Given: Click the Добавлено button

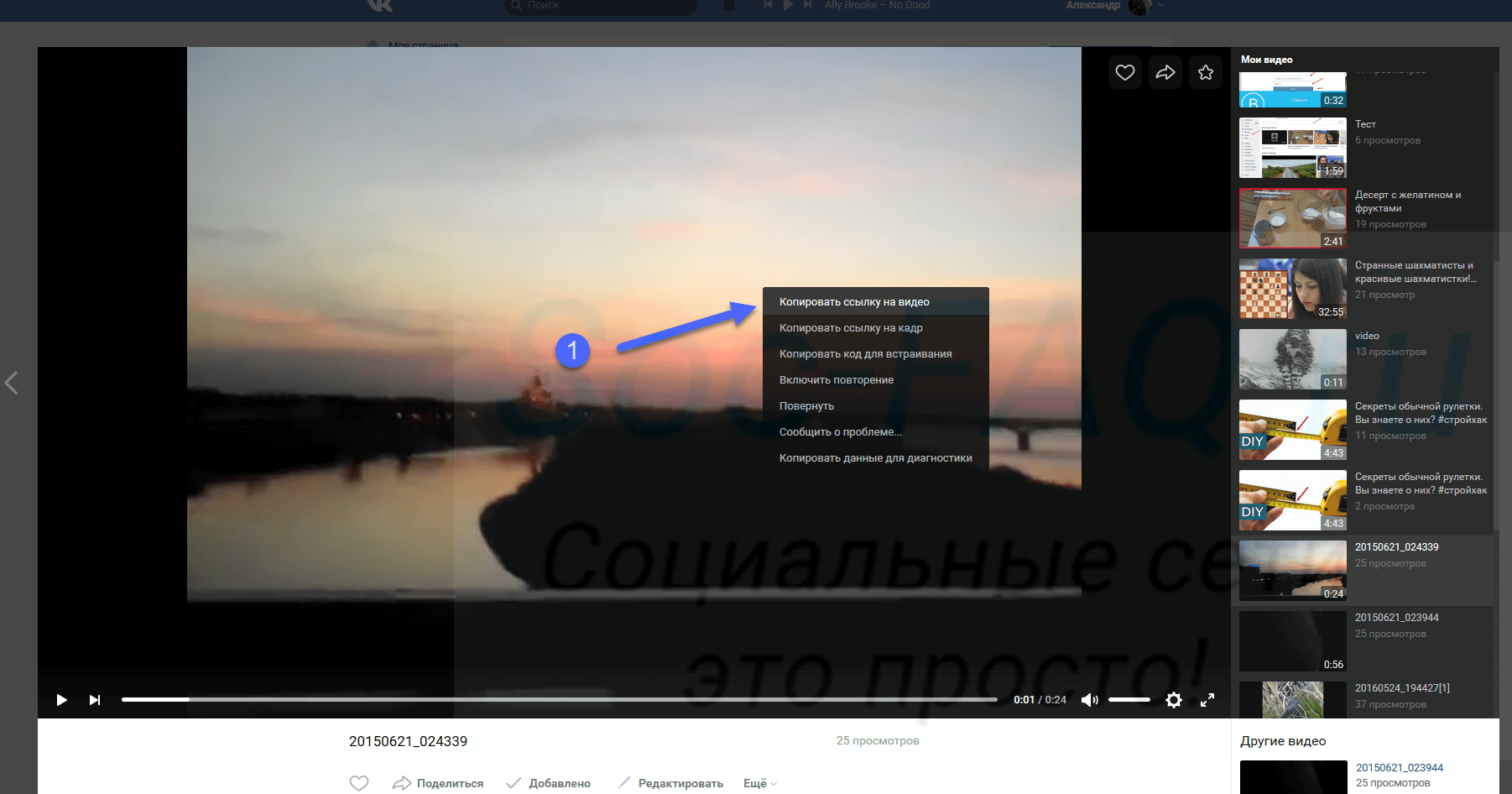Looking at the screenshot, I should tap(549, 783).
